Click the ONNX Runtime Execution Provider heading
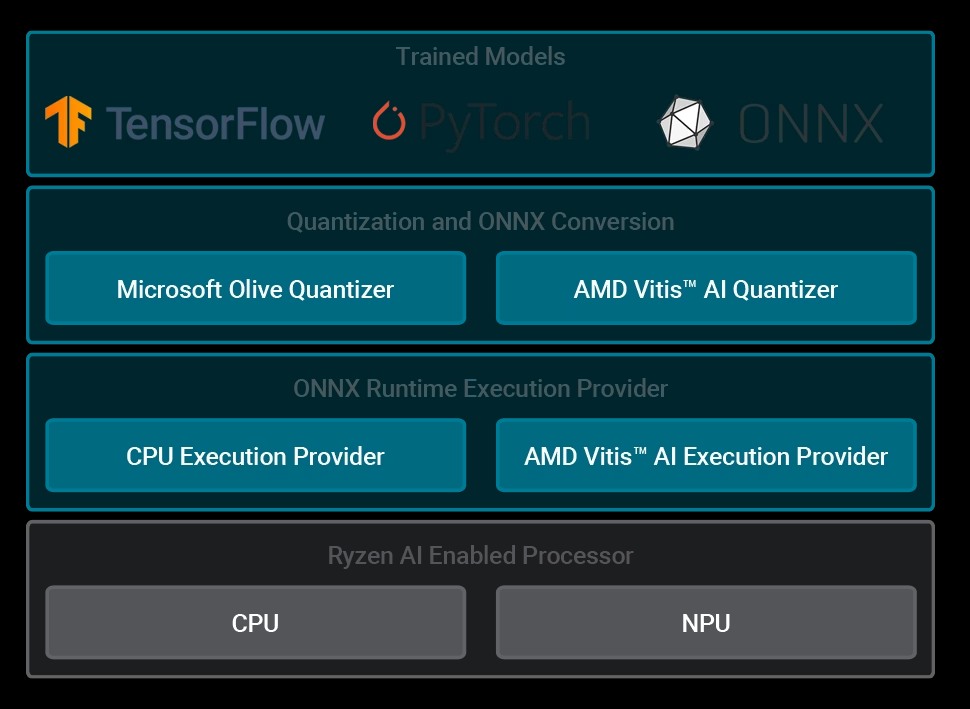The width and height of the screenshot is (970, 709). tap(480, 388)
